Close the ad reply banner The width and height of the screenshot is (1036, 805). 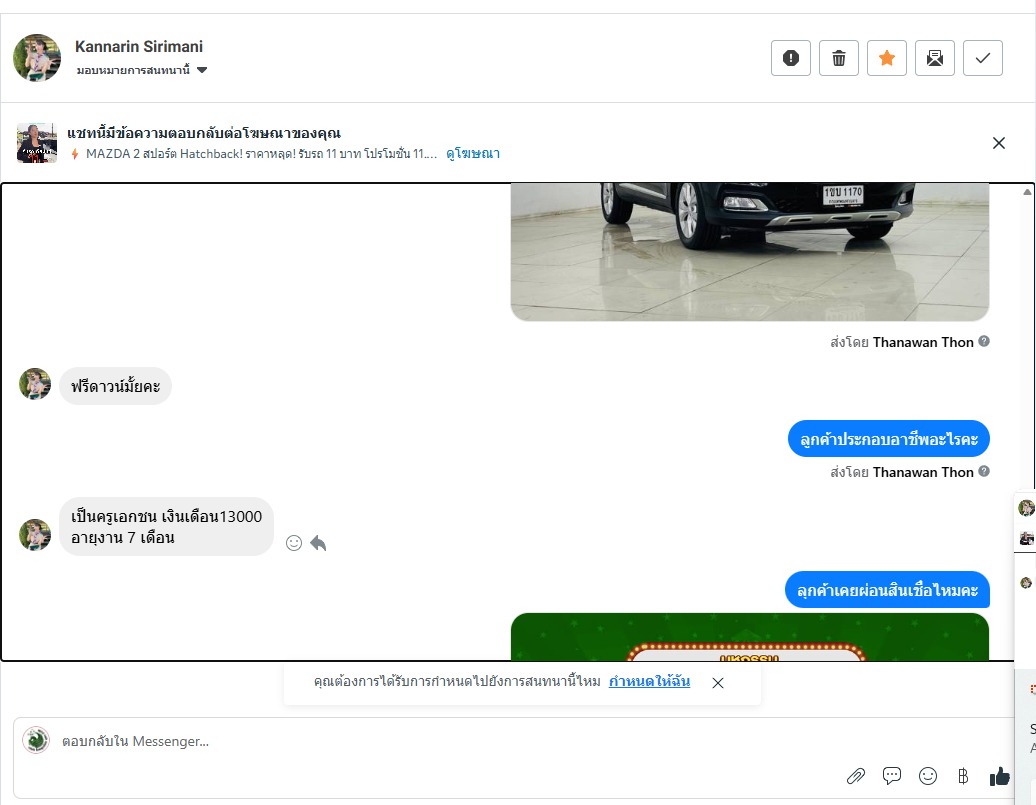click(x=998, y=143)
